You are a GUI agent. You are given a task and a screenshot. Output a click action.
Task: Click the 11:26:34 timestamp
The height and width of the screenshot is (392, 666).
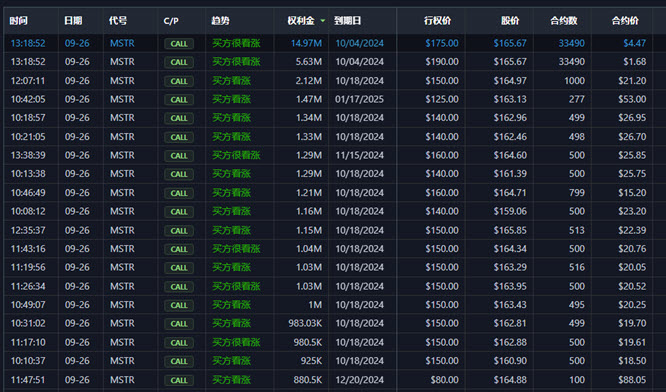click(x=28, y=286)
